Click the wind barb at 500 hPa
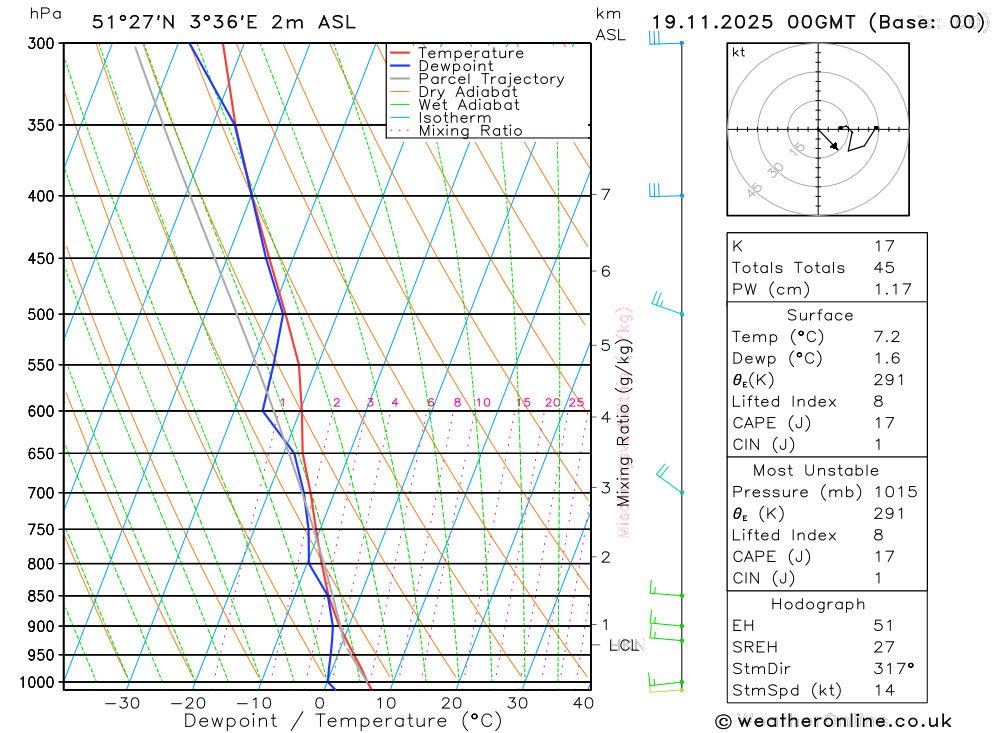The height and width of the screenshot is (733, 1000). tap(667, 304)
